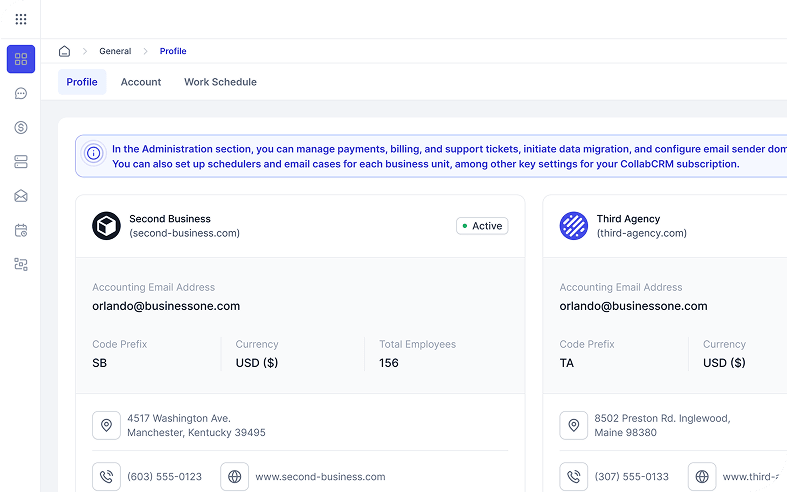Select the dashboard icon in sidebar
787x492 pixels.
(x=21, y=59)
